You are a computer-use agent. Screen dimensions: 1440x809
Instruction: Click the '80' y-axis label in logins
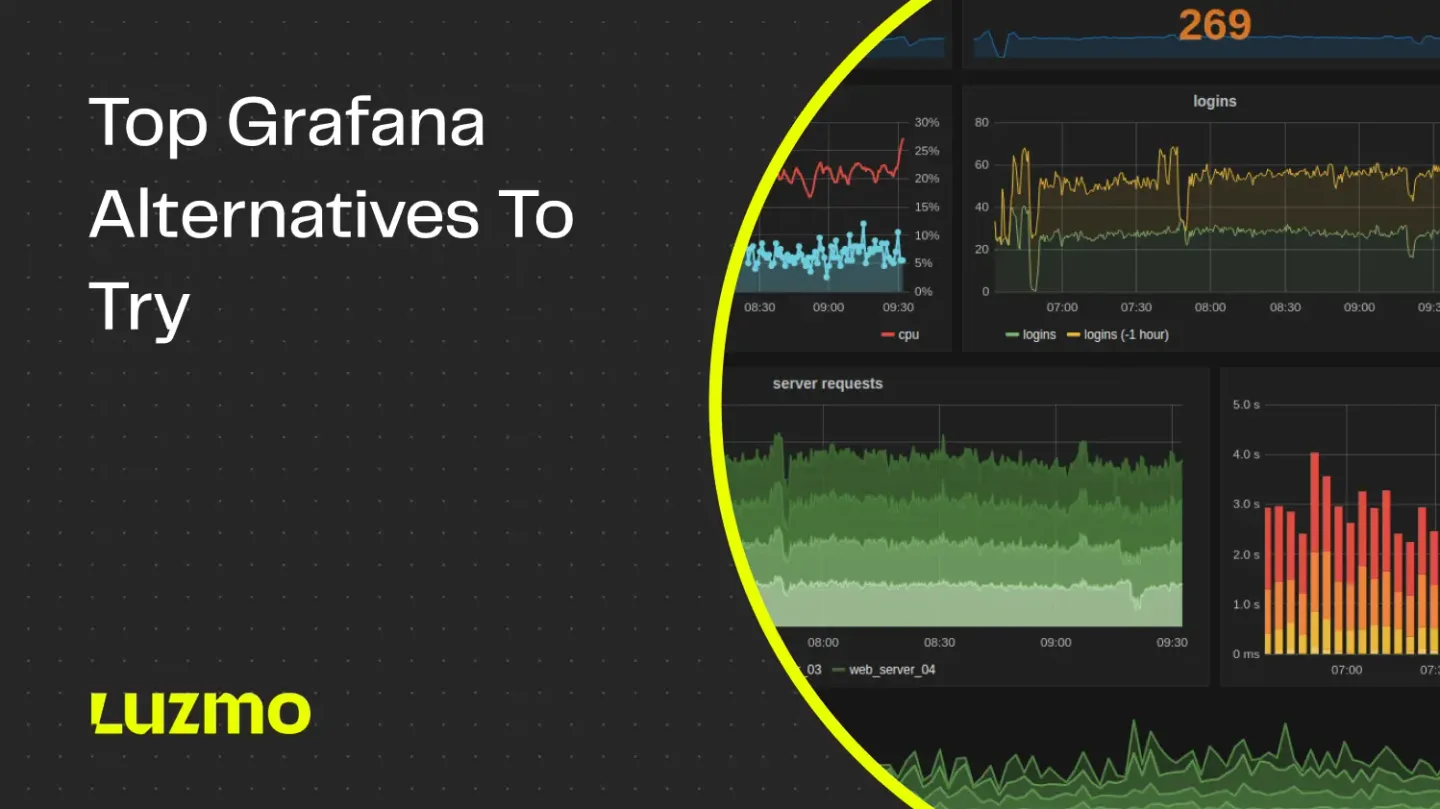click(982, 122)
